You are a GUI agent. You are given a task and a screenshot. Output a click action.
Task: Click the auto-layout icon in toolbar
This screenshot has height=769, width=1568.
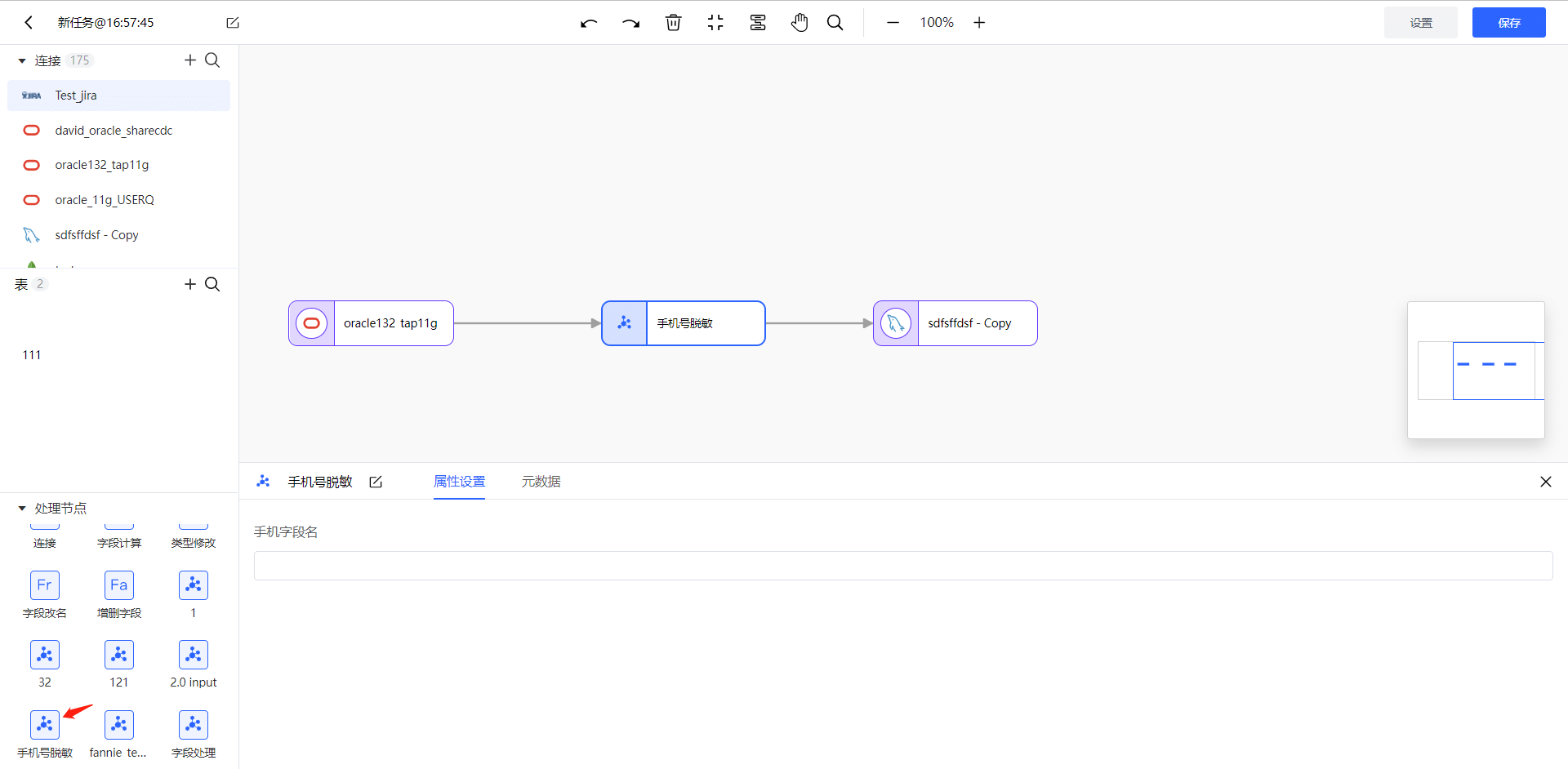(x=758, y=23)
